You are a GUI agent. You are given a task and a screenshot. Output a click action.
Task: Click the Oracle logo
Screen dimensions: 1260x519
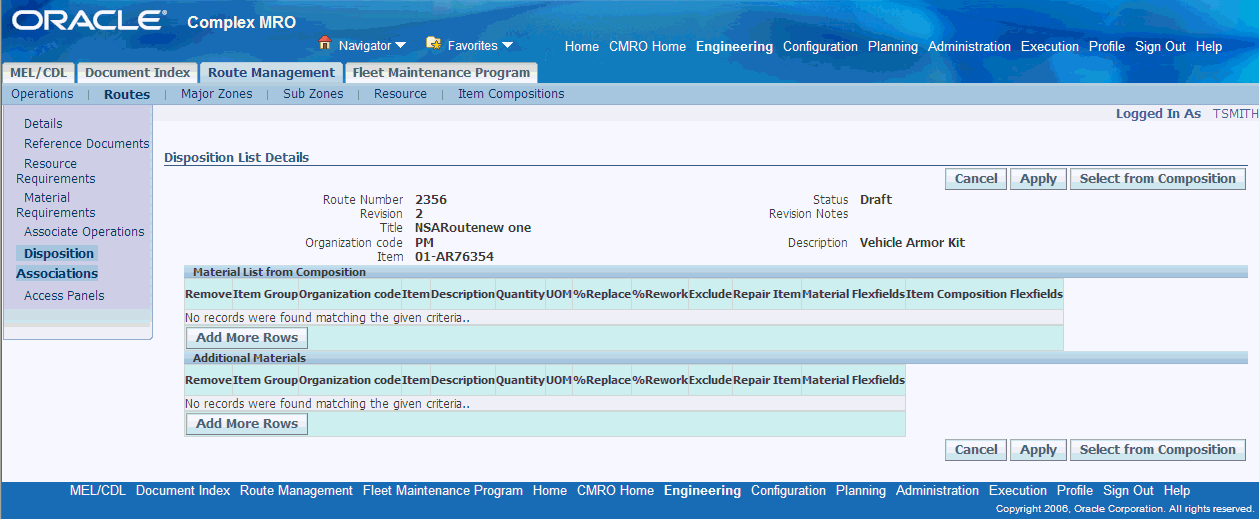pyautogui.click(x=89, y=21)
